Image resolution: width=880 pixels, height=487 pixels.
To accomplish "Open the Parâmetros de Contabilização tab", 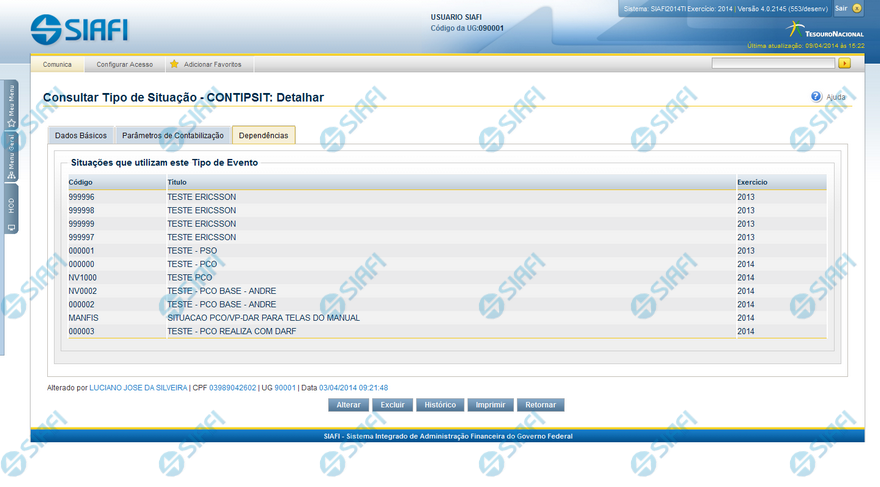I will [x=172, y=135].
